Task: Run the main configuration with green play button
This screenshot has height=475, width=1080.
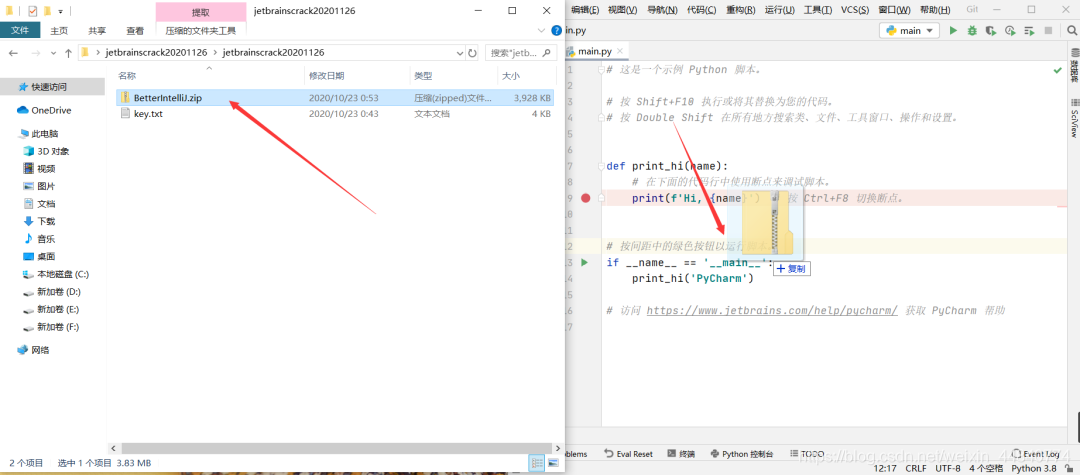Action: pos(953,30)
